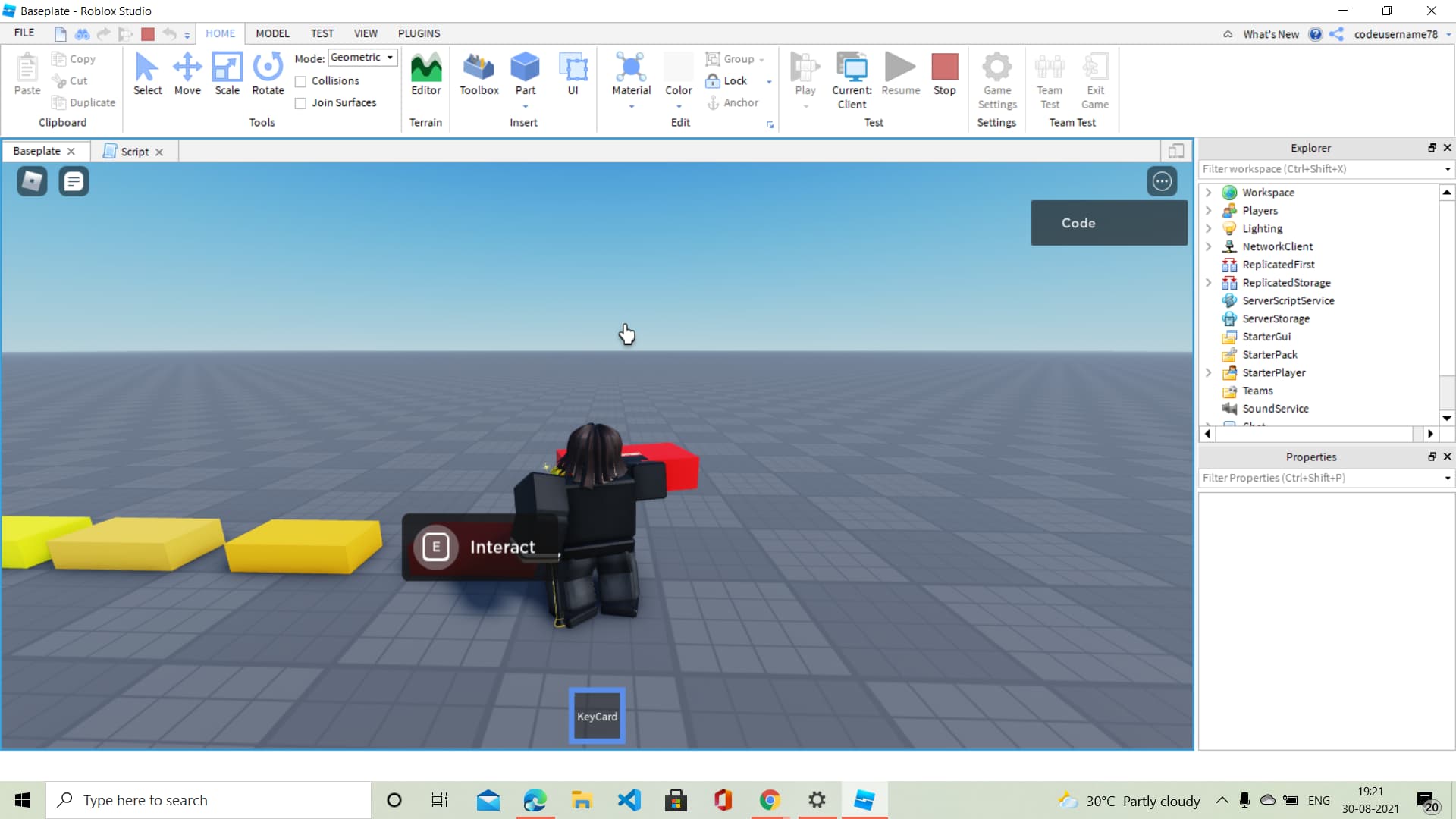Screen dimensions: 1456x819
Task: Open the Studio help icon
Action: (x=1315, y=34)
